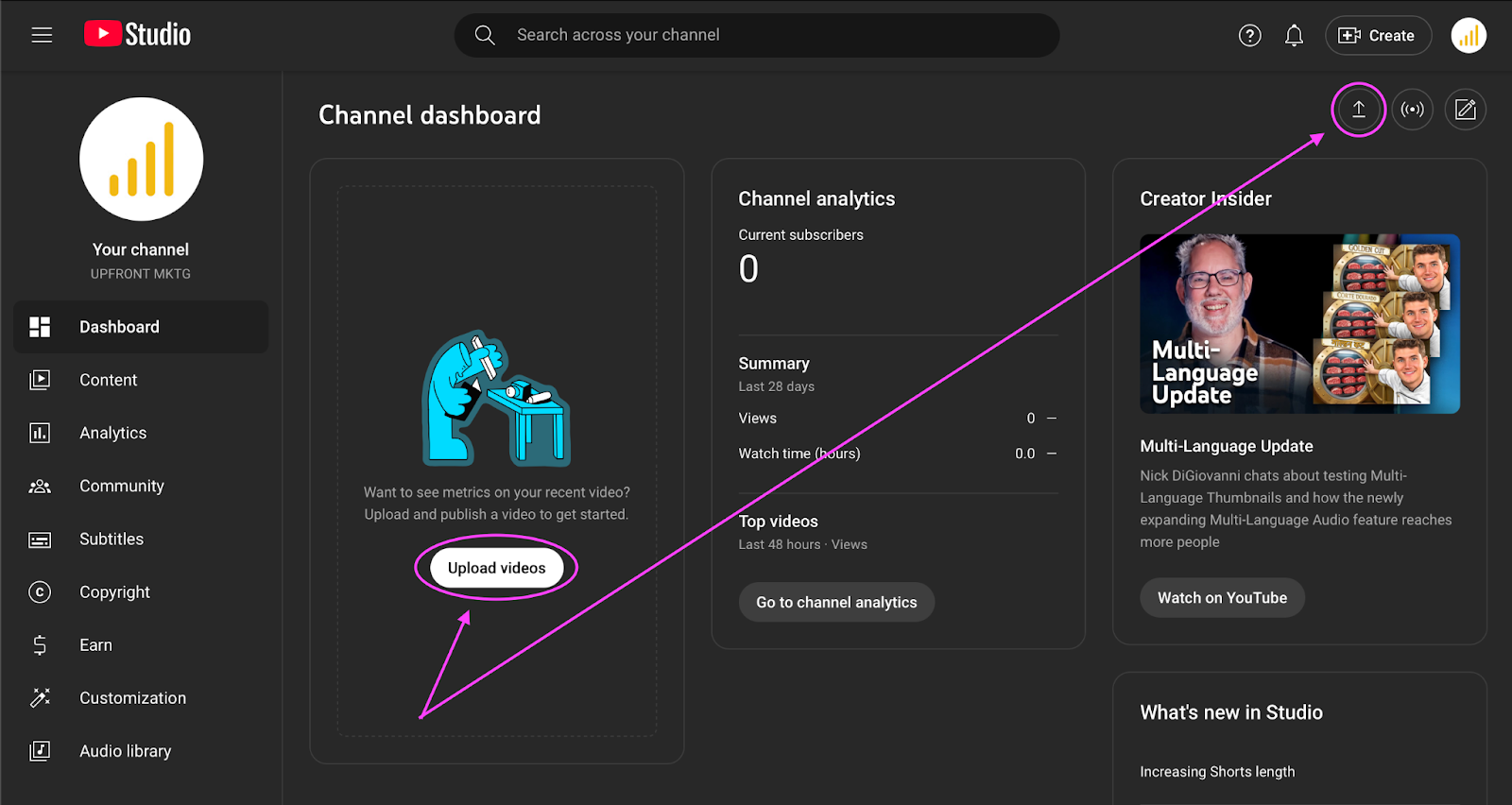This screenshot has width=1512, height=805.
Task: Open the Earn section
Action: tap(141, 645)
